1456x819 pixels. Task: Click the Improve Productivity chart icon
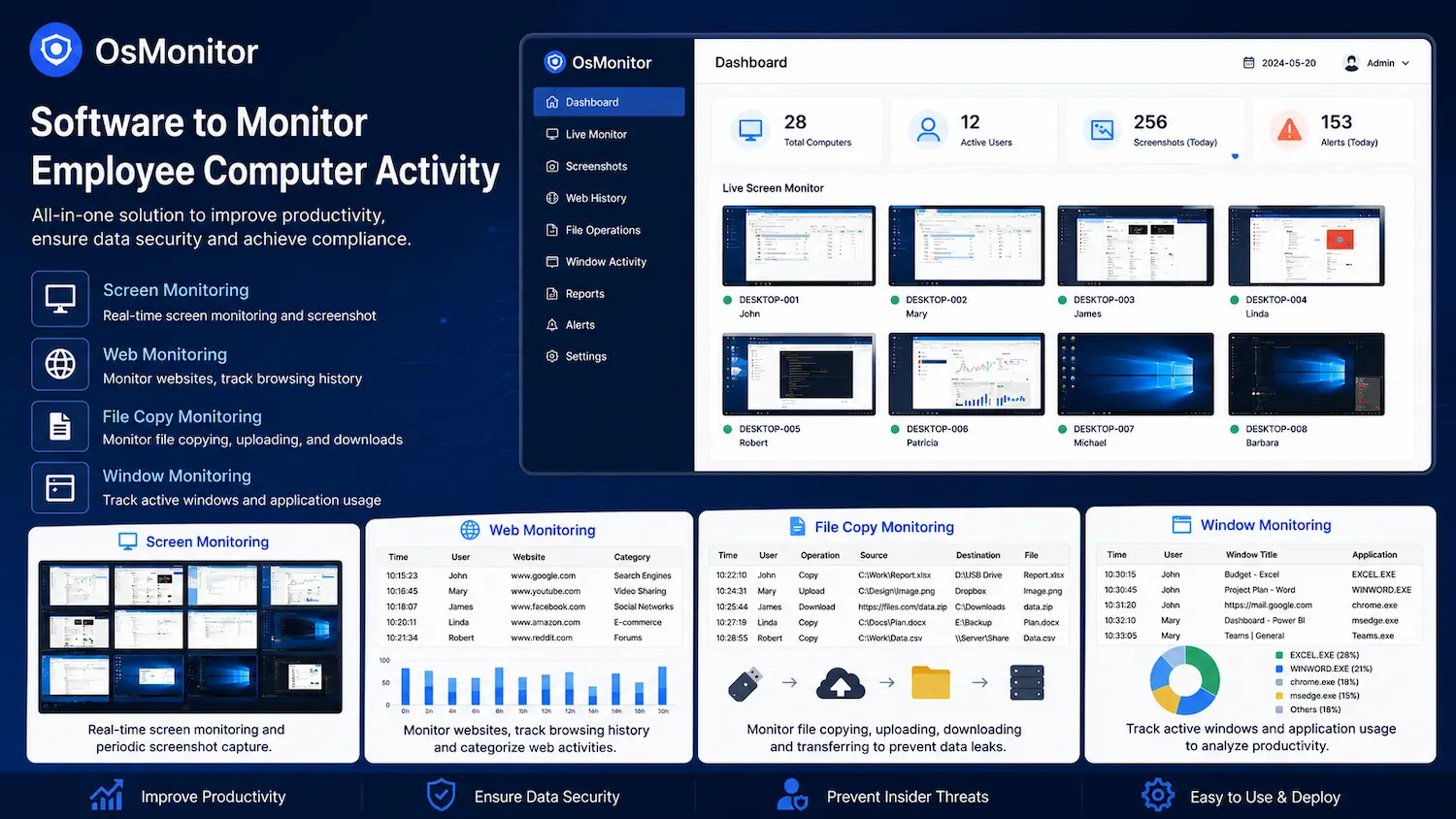pos(107,795)
